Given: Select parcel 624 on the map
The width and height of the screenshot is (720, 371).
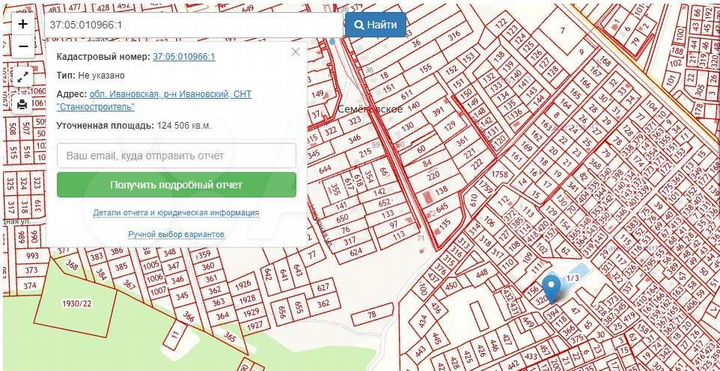Looking at the screenshot, I should tap(356, 252).
